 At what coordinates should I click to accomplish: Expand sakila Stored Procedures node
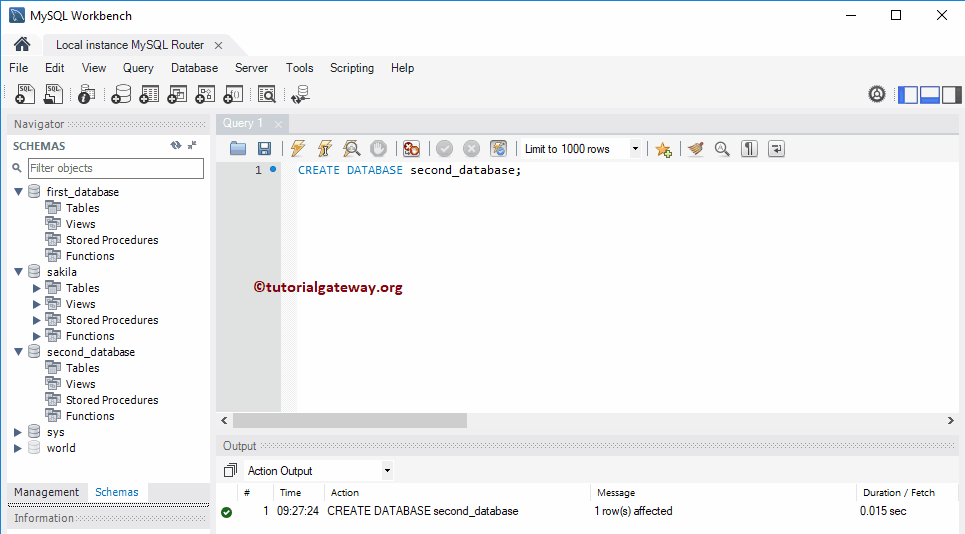tap(36, 320)
